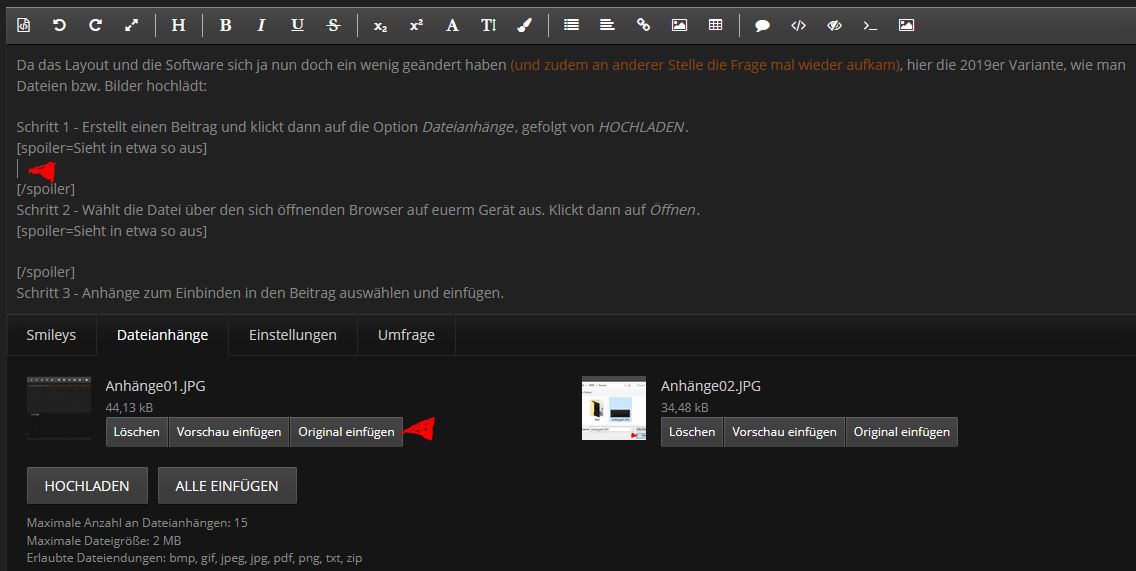Insert a table using the toolbar

pyautogui.click(x=715, y=25)
